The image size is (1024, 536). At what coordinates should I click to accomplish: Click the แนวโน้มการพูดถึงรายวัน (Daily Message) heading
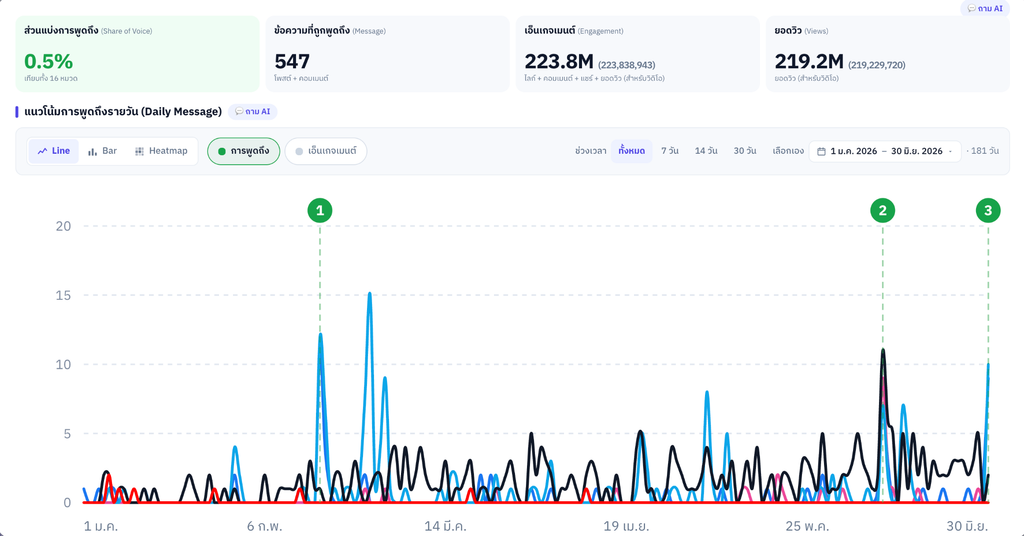pyautogui.click(x=123, y=112)
